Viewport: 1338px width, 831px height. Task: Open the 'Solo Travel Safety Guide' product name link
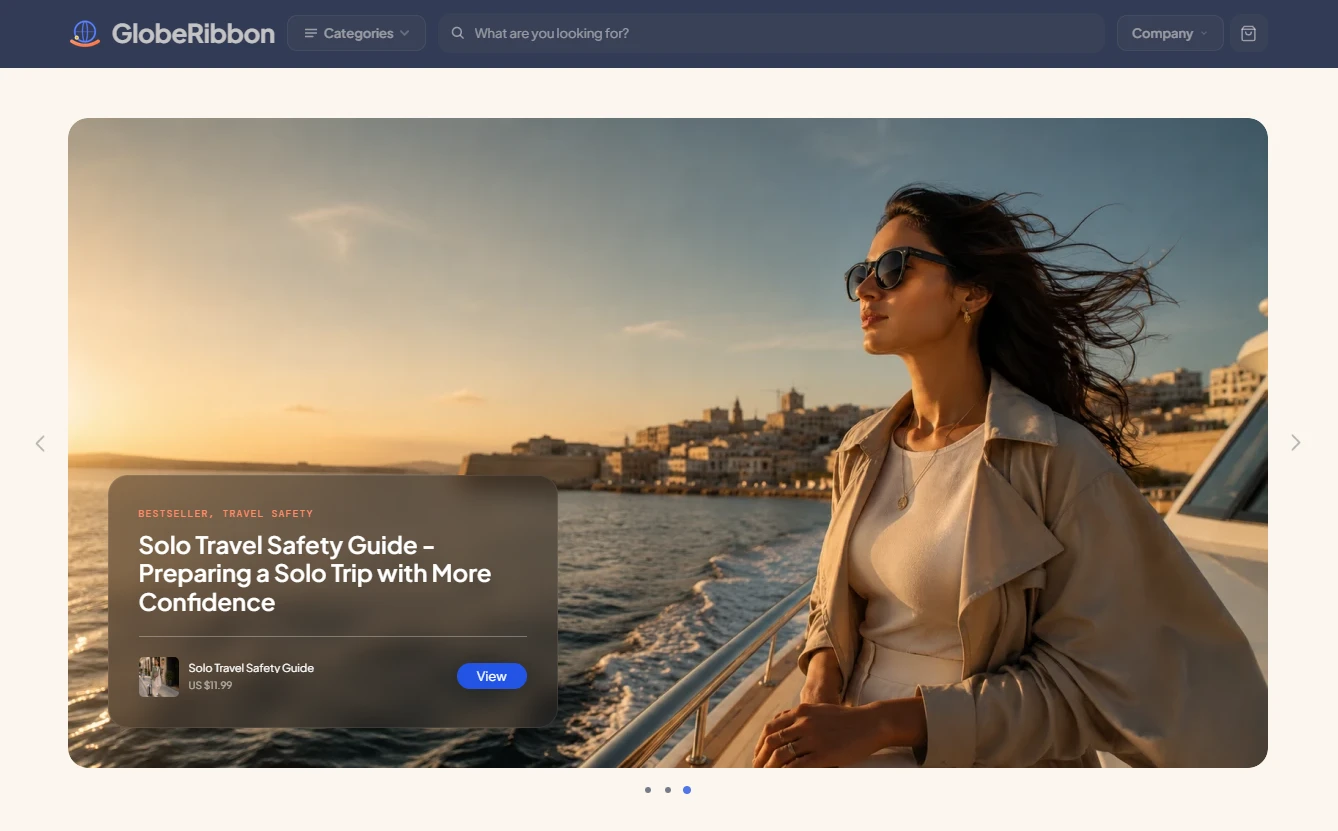click(x=251, y=668)
